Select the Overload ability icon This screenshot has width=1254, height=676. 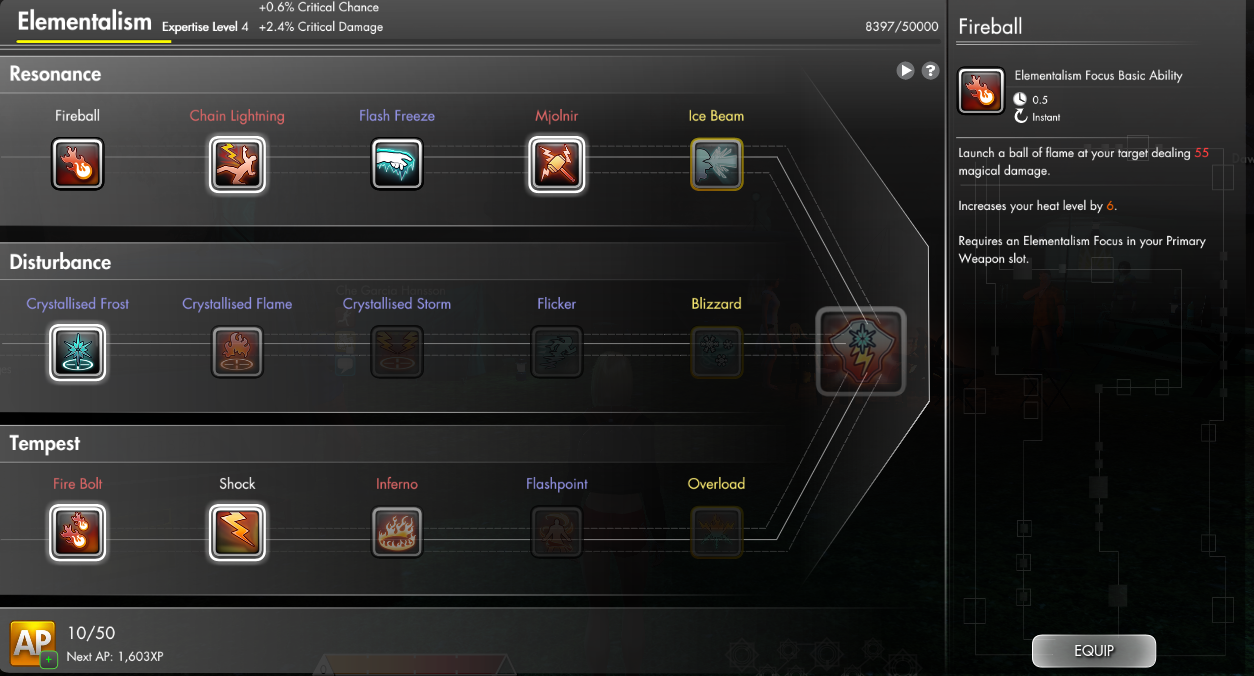pos(717,532)
